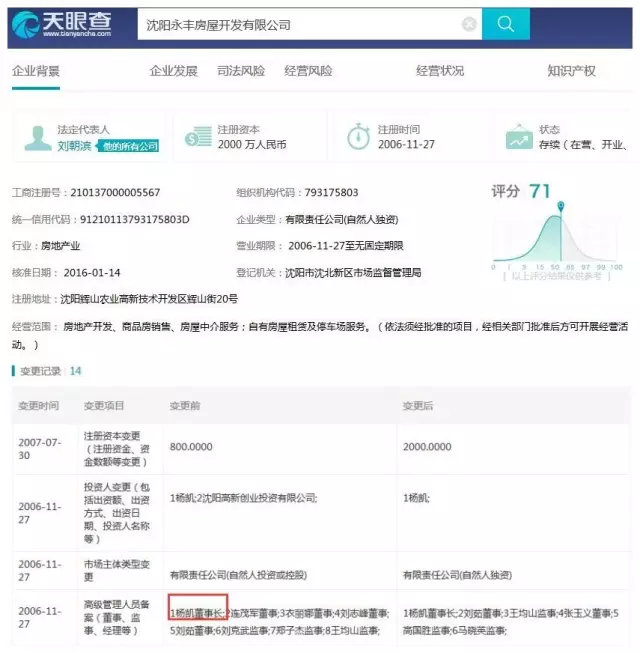
Task: Click the legal representative avatar icon
Action: pos(38,138)
